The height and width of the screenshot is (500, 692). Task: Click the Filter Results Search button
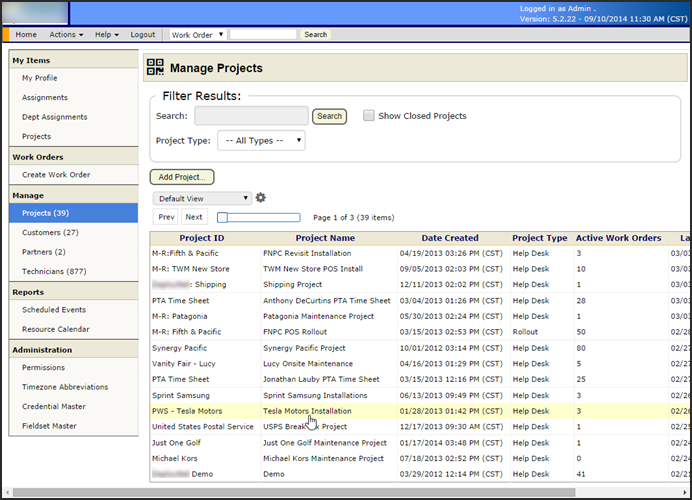click(x=330, y=116)
